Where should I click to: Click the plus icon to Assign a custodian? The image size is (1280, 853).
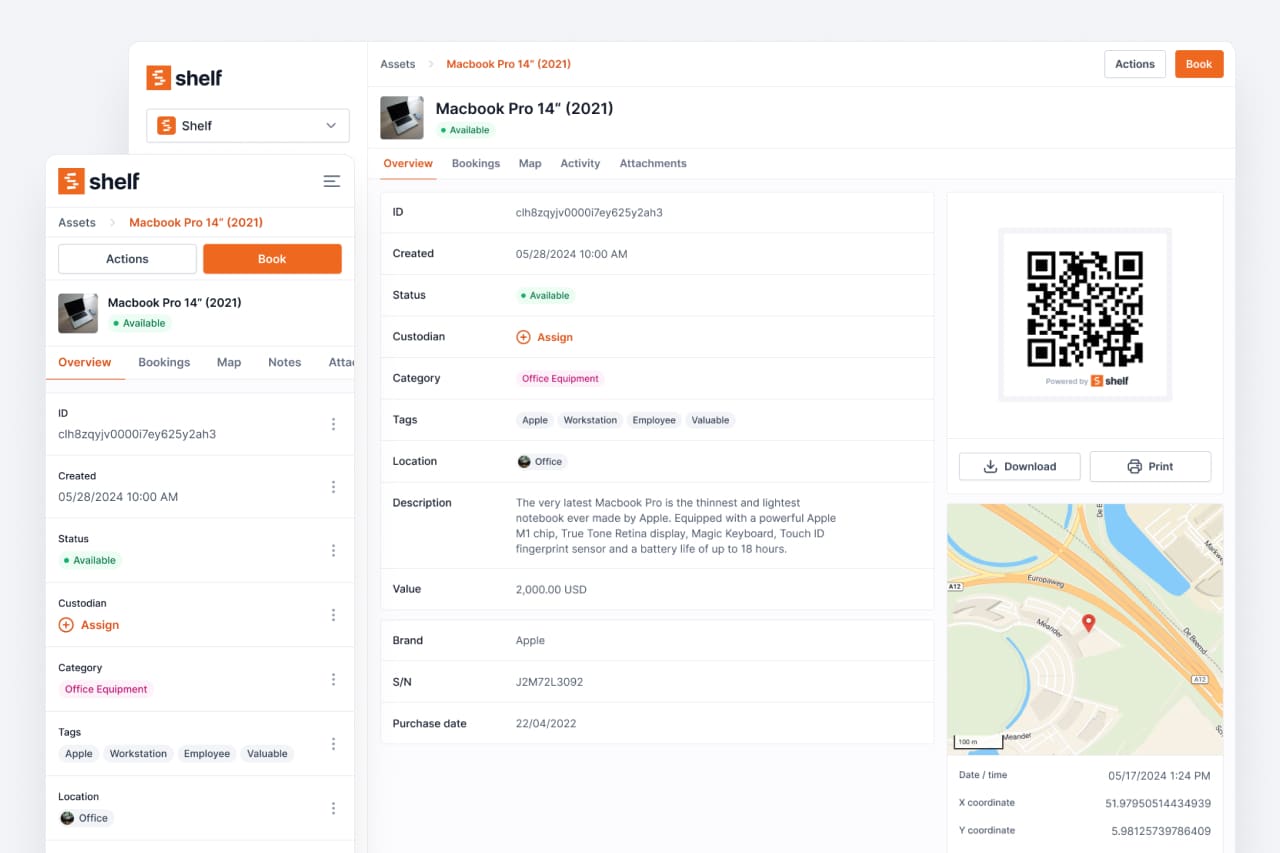click(523, 337)
